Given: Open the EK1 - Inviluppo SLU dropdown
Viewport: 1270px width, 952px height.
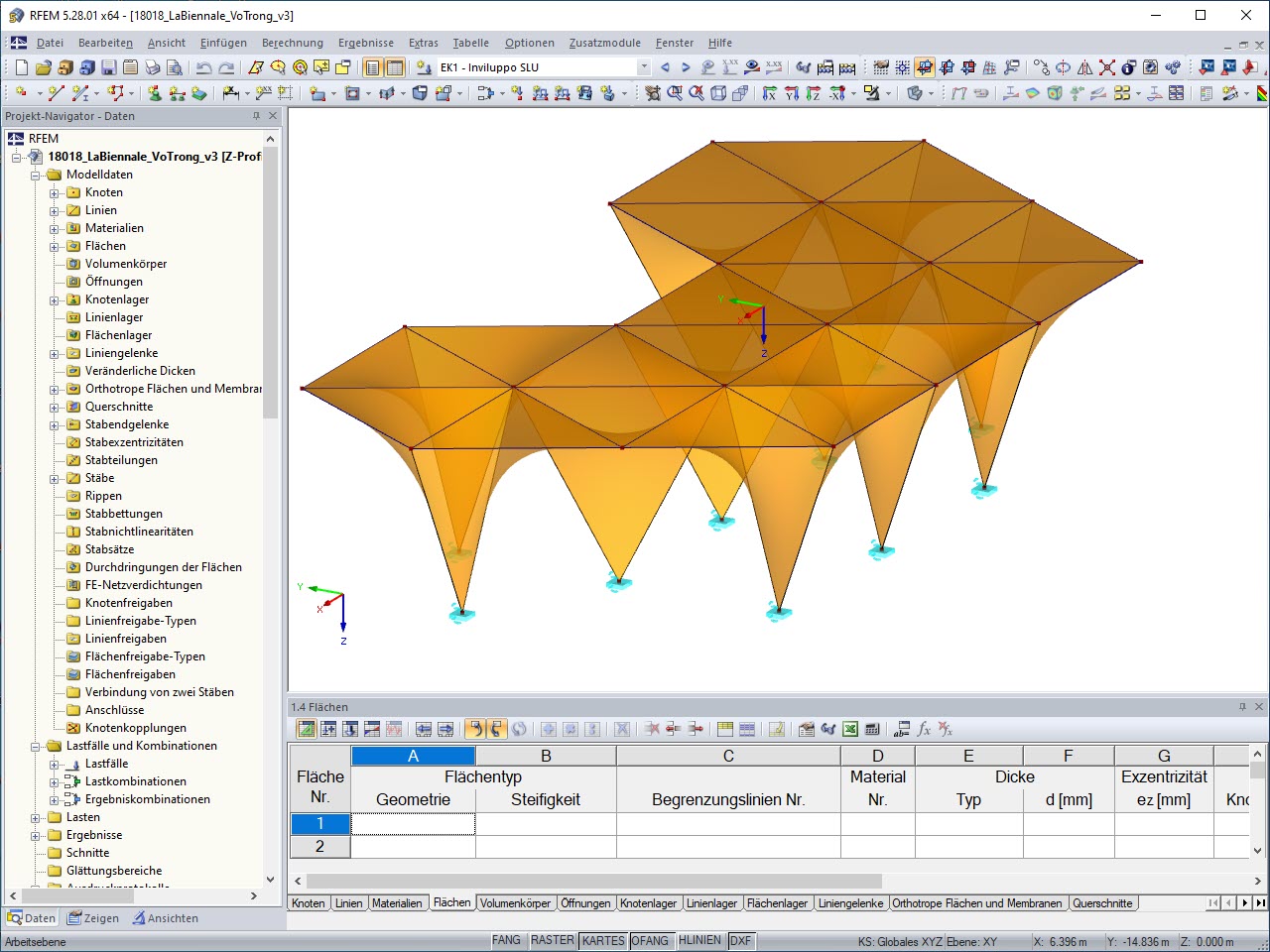Looking at the screenshot, I should tap(646, 66).
